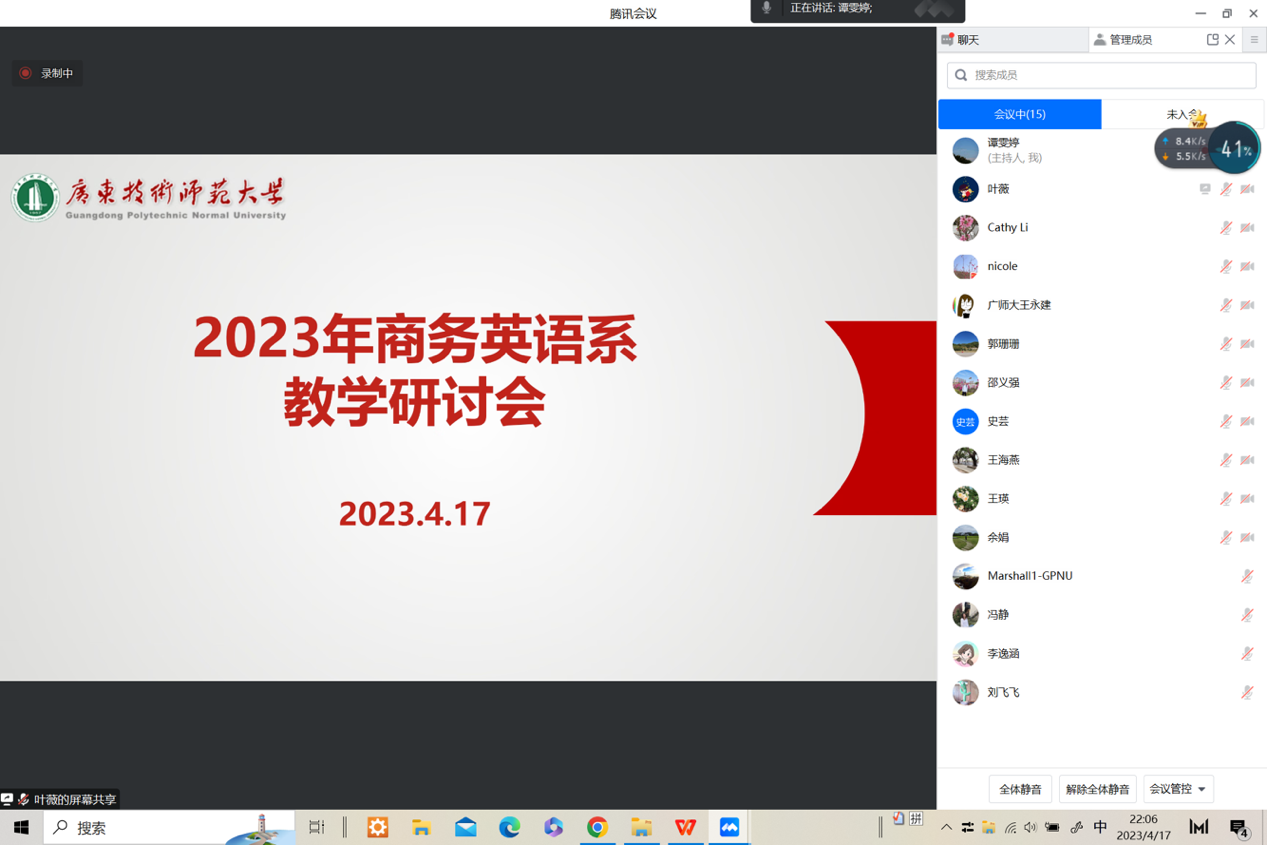Viewport: 1267px width, 845px height.
Task: Click 冯静's muted microphone icon
Action: [1247, 615]
